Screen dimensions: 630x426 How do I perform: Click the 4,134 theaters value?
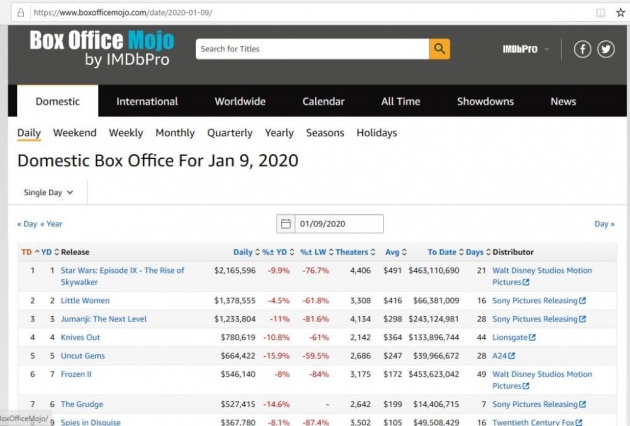(x=360, y=319)
